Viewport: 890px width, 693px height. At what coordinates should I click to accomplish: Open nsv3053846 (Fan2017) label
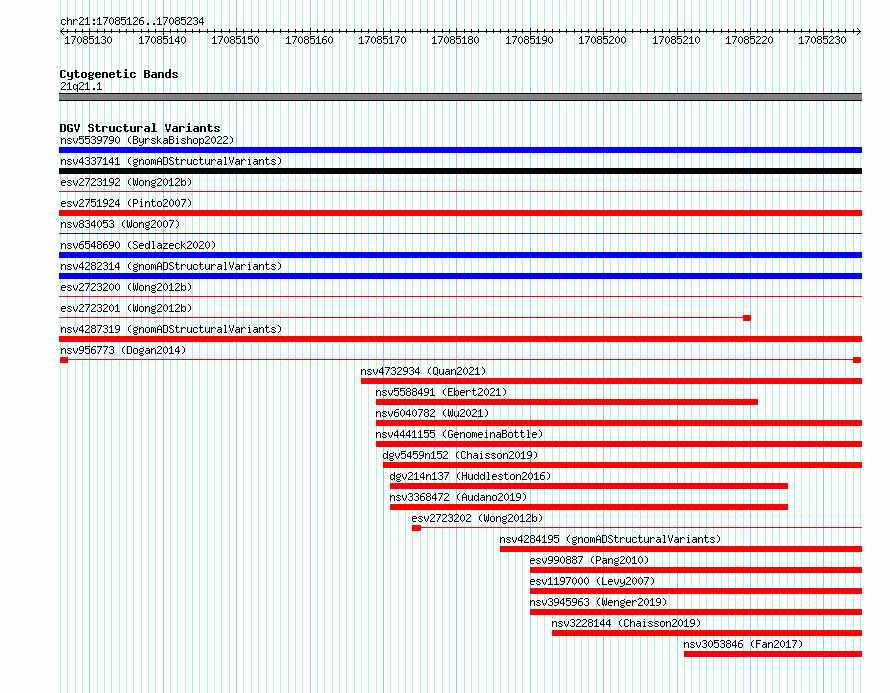tap(743, 644)
